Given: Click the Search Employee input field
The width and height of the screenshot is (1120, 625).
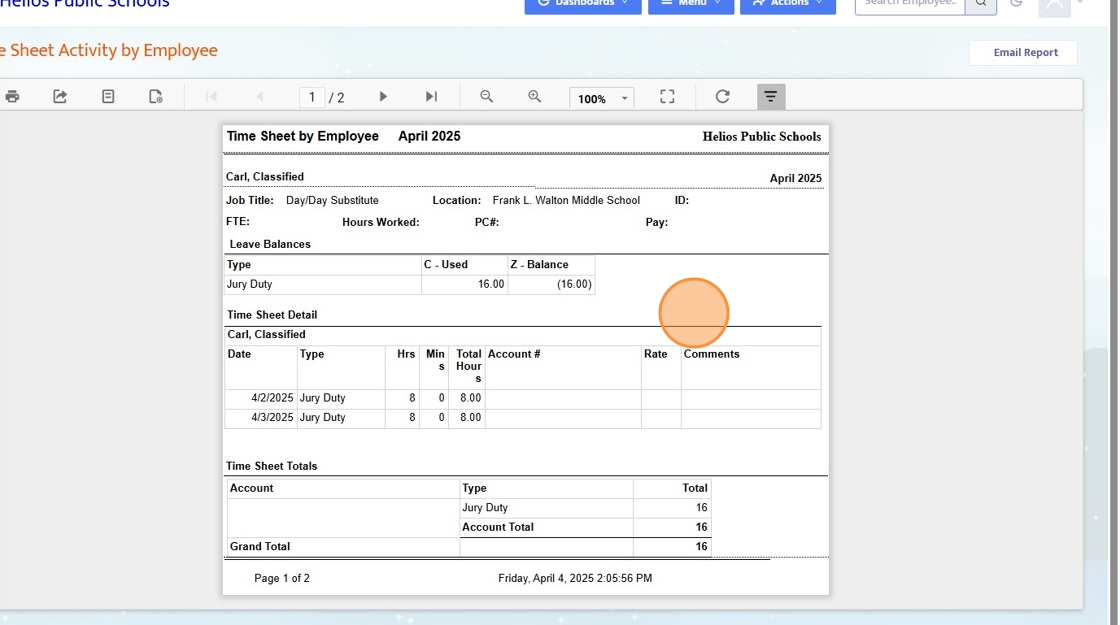Looking at the screenshot, I should point(910,4).
